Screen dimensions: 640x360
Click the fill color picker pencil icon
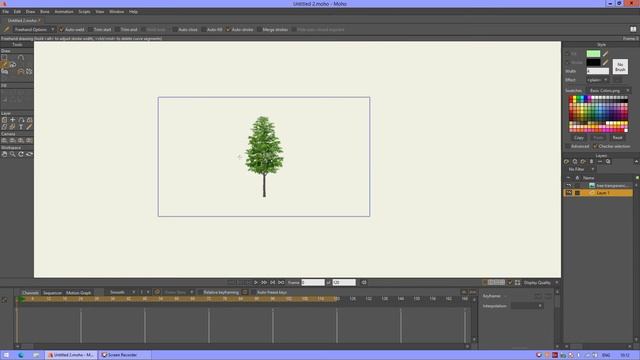pyautogui.click(x=605, y=53)
